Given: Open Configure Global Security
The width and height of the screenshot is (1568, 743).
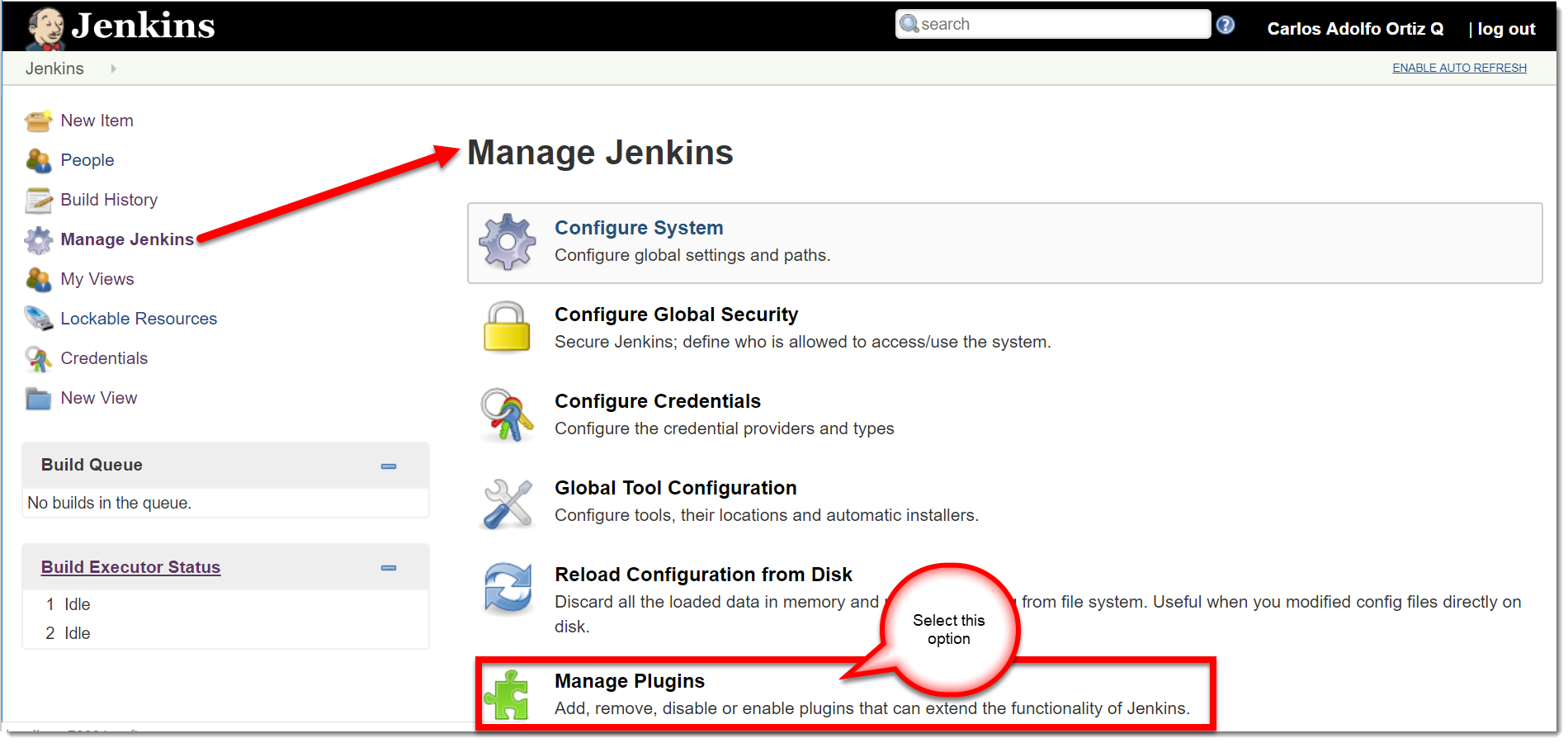Looking at the screenshot, I should (x=676, y=315).
